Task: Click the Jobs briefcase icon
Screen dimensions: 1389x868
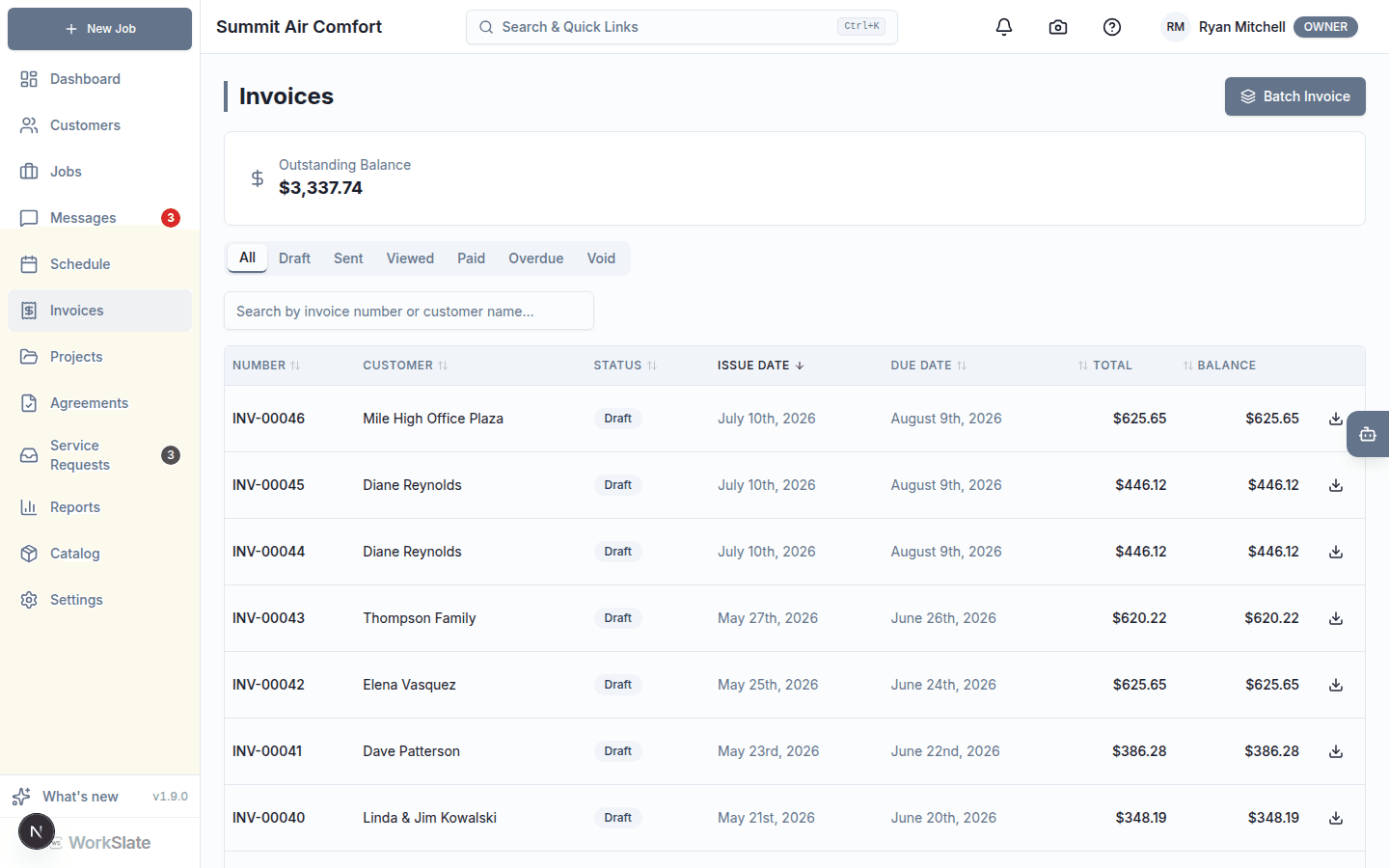Action: tap(29, 172)
